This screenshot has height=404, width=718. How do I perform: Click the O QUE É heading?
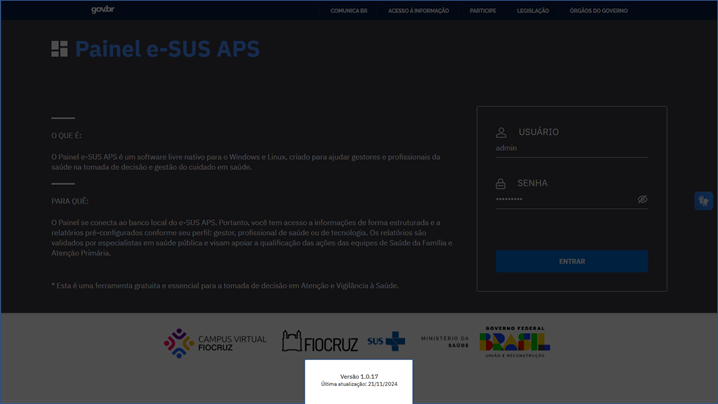(66, 136)
